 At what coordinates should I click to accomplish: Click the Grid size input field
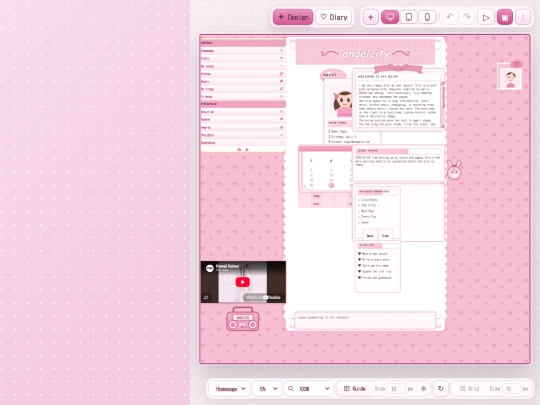point(511,389)
